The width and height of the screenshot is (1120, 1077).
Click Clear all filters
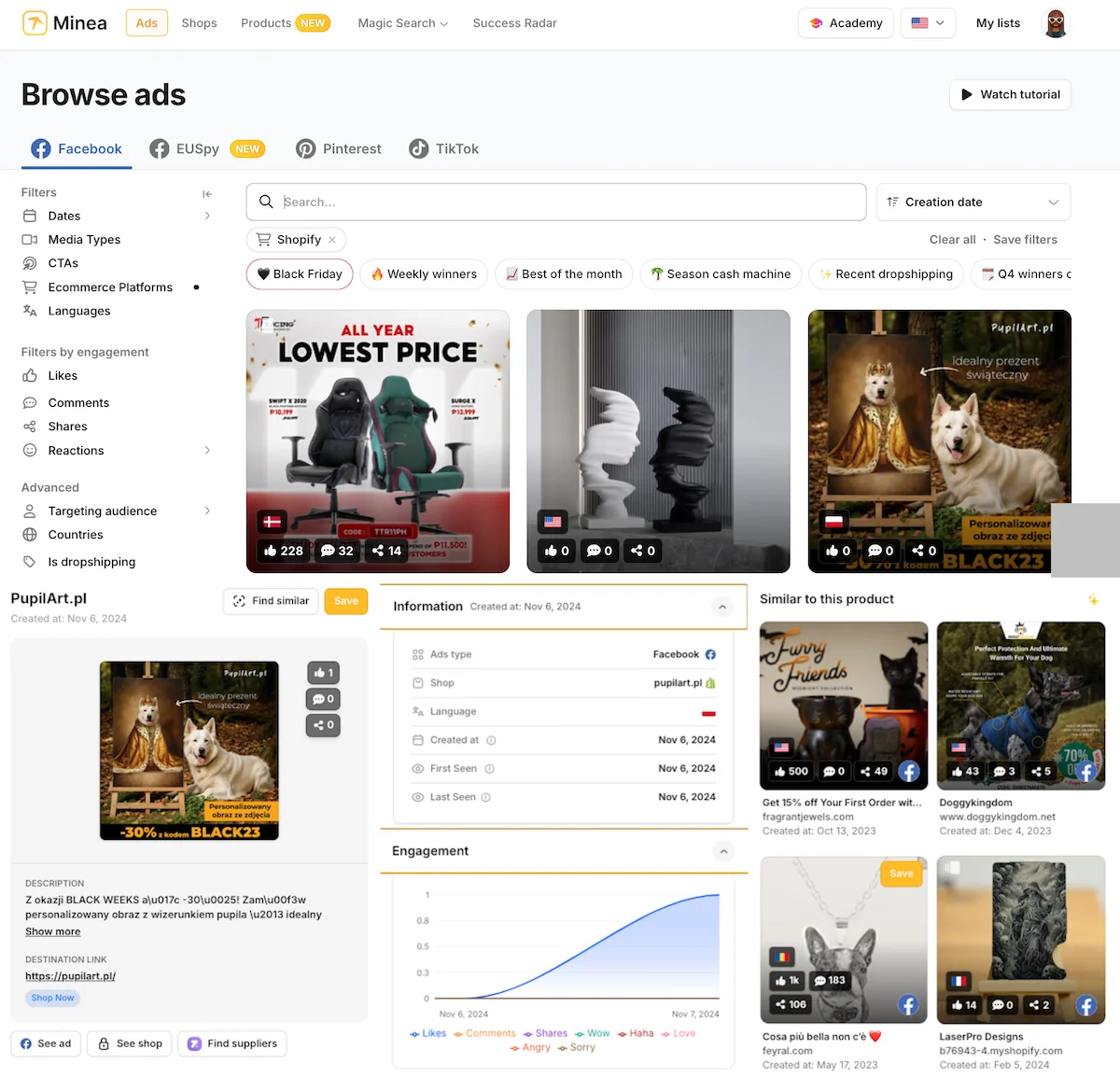pyautogui.click(x=952, y=240)
